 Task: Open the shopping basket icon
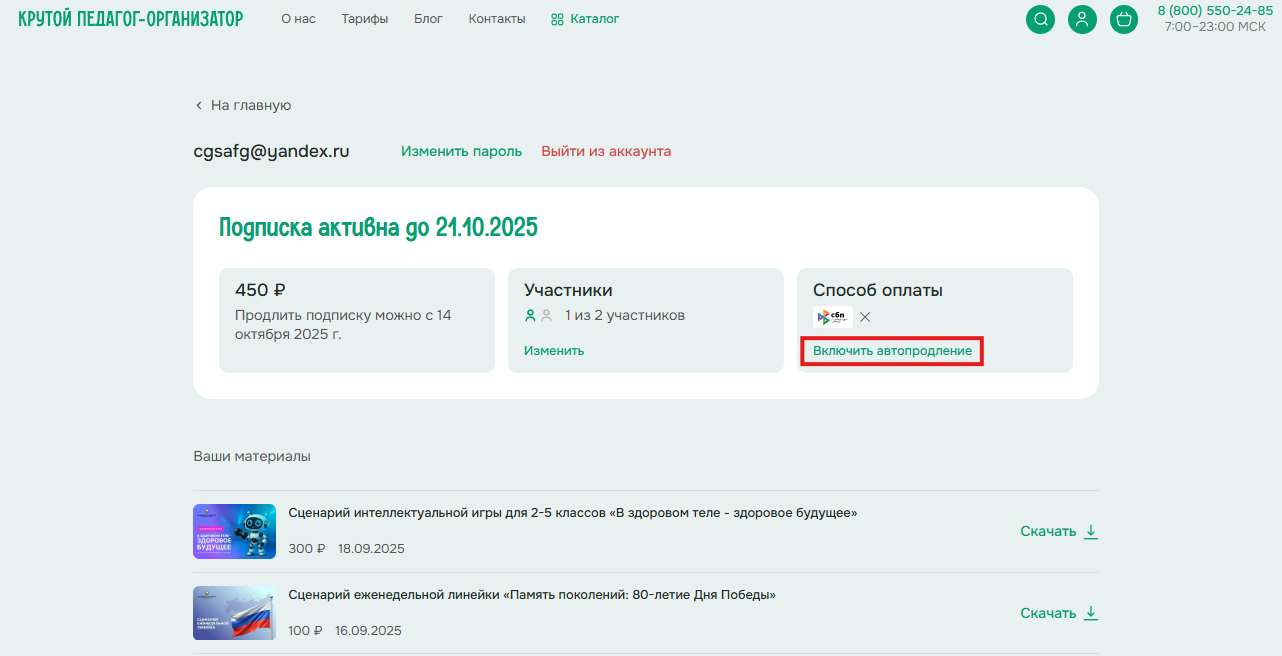1124,19
